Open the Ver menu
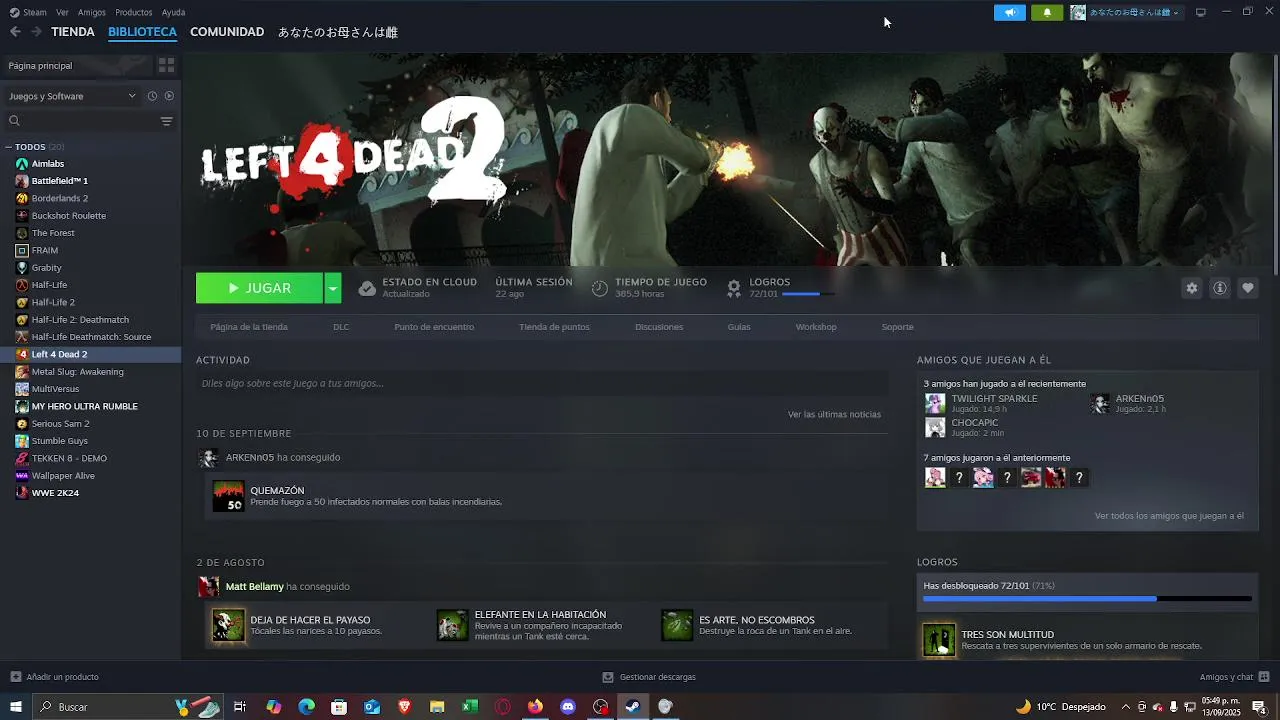The image size is (1280, 720). coord(62,12)
